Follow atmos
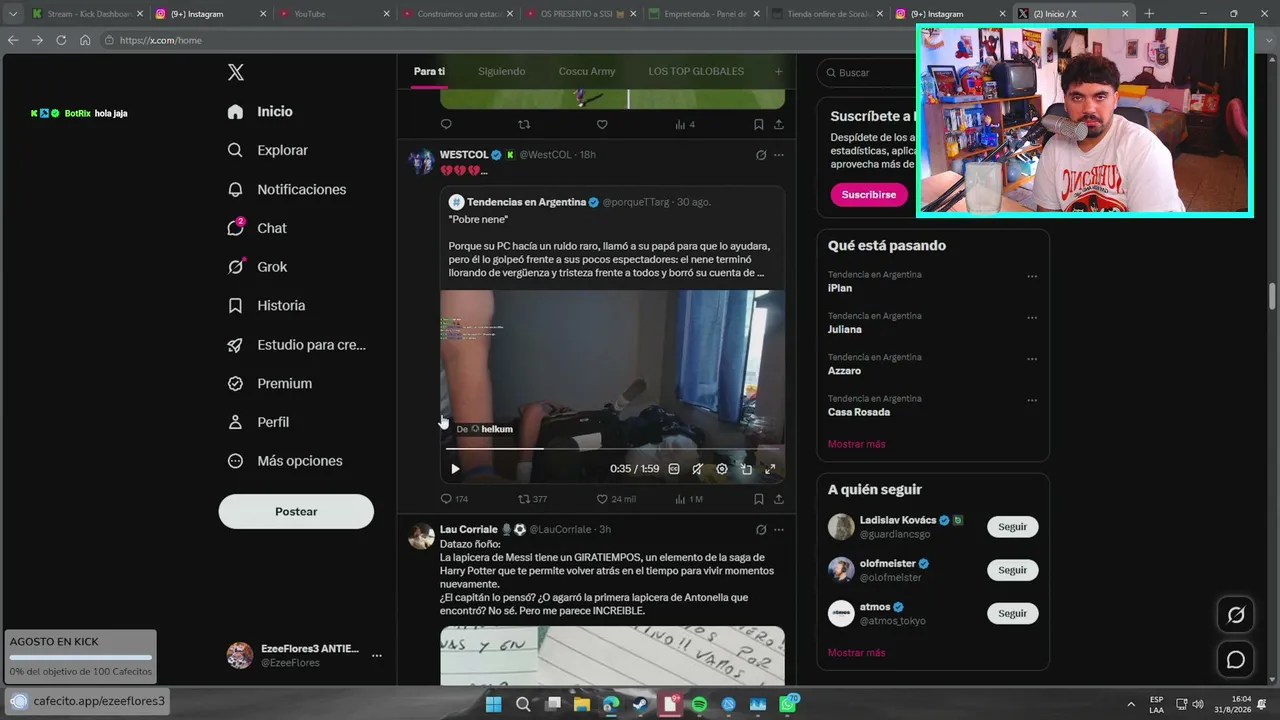The image size is (1280, 720). click(x=1012, y=613)
